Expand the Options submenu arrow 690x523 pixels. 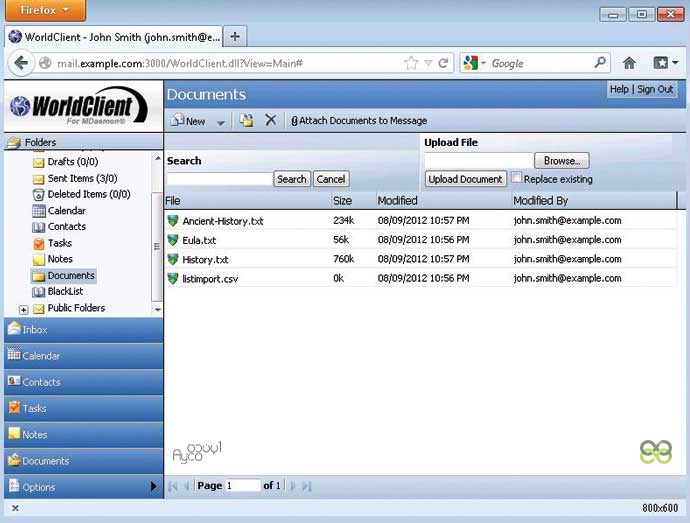coord(154,487)
